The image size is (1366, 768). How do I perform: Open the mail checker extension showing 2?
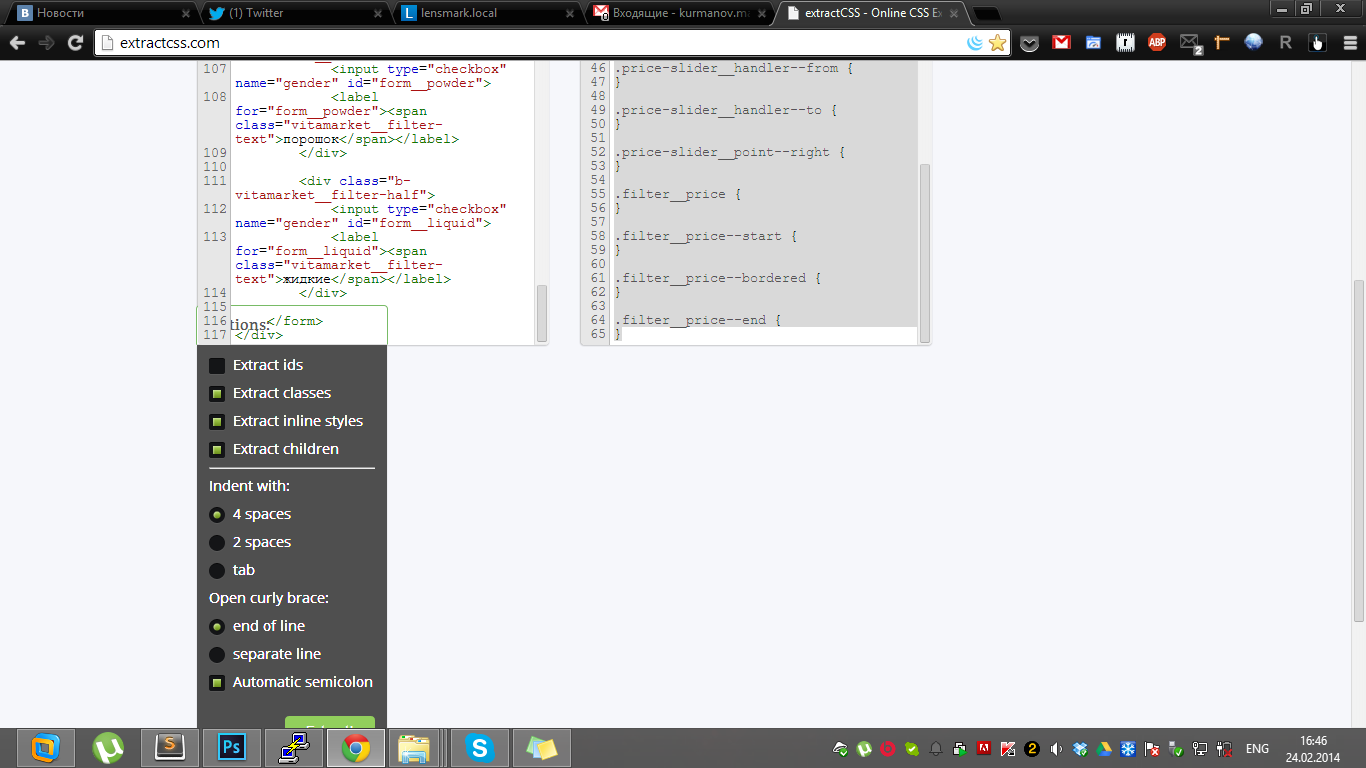click(1189, 43)
